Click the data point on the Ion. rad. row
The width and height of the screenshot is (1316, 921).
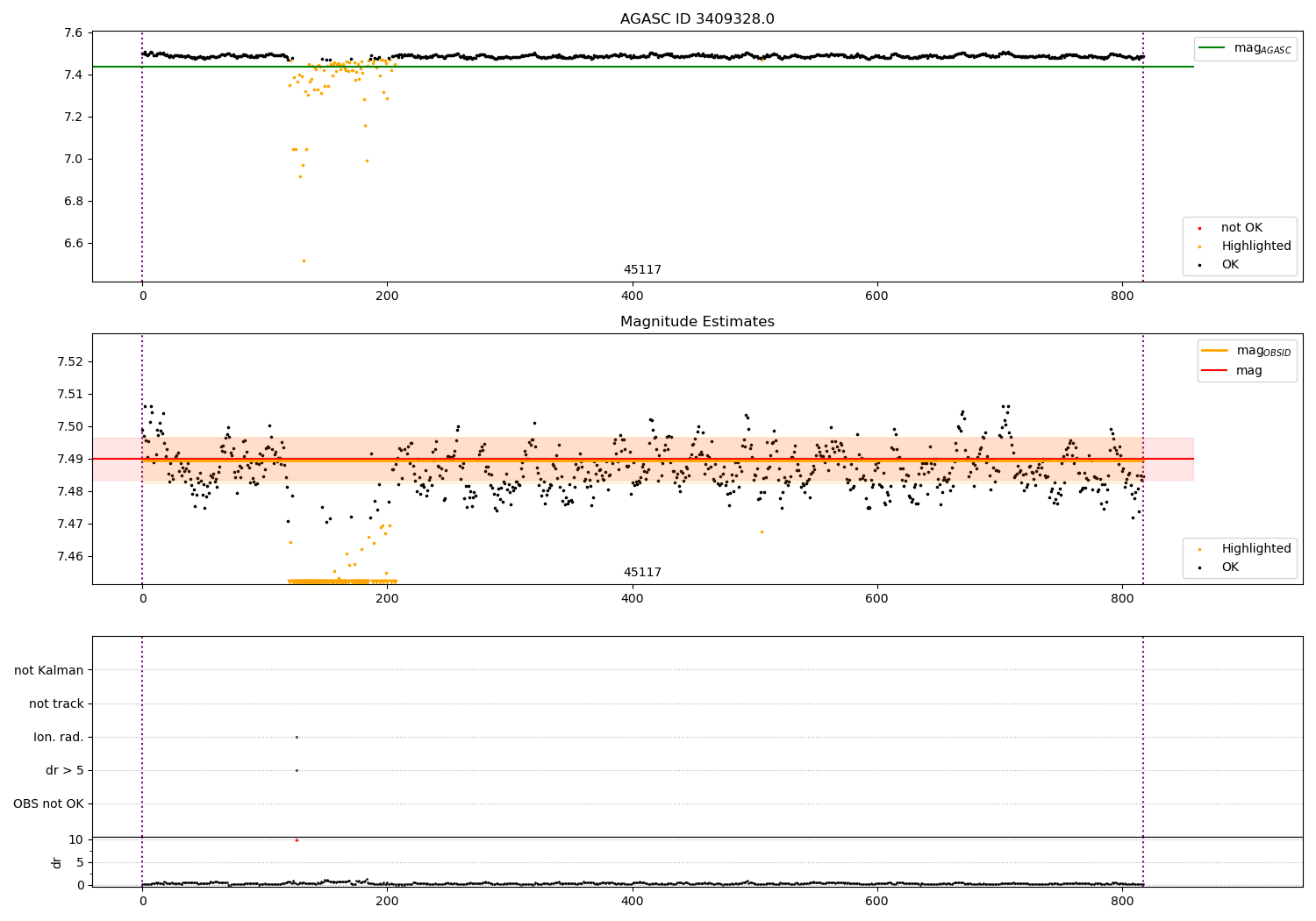(x=297, y=737)
